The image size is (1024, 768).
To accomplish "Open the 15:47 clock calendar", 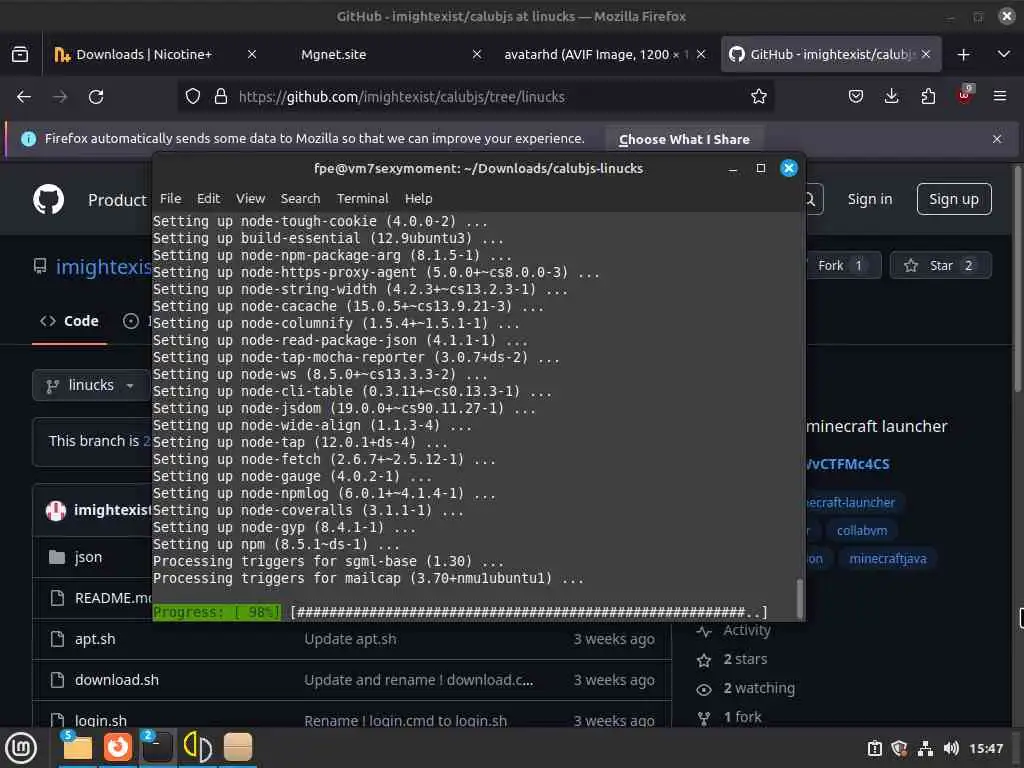I will 986,748.
